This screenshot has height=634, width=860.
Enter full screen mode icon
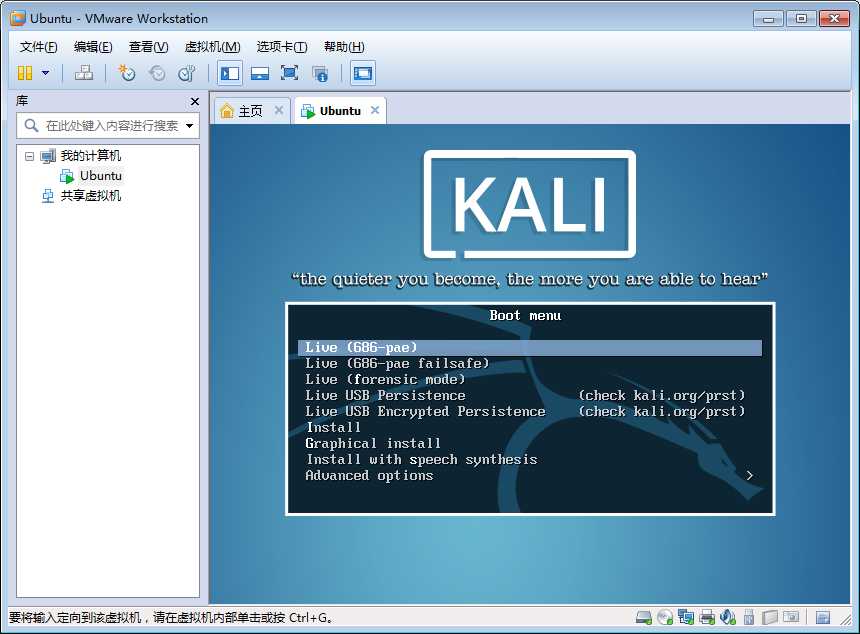[x=289, y=73]
